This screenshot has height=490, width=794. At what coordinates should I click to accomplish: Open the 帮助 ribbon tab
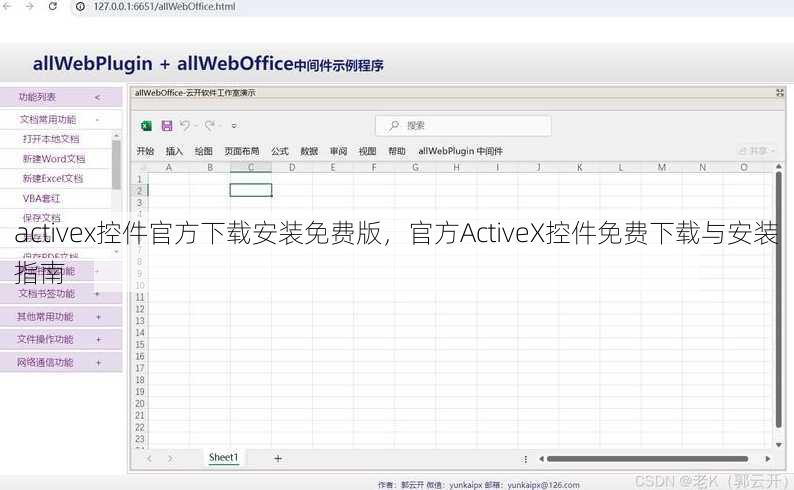coord(396,151)
